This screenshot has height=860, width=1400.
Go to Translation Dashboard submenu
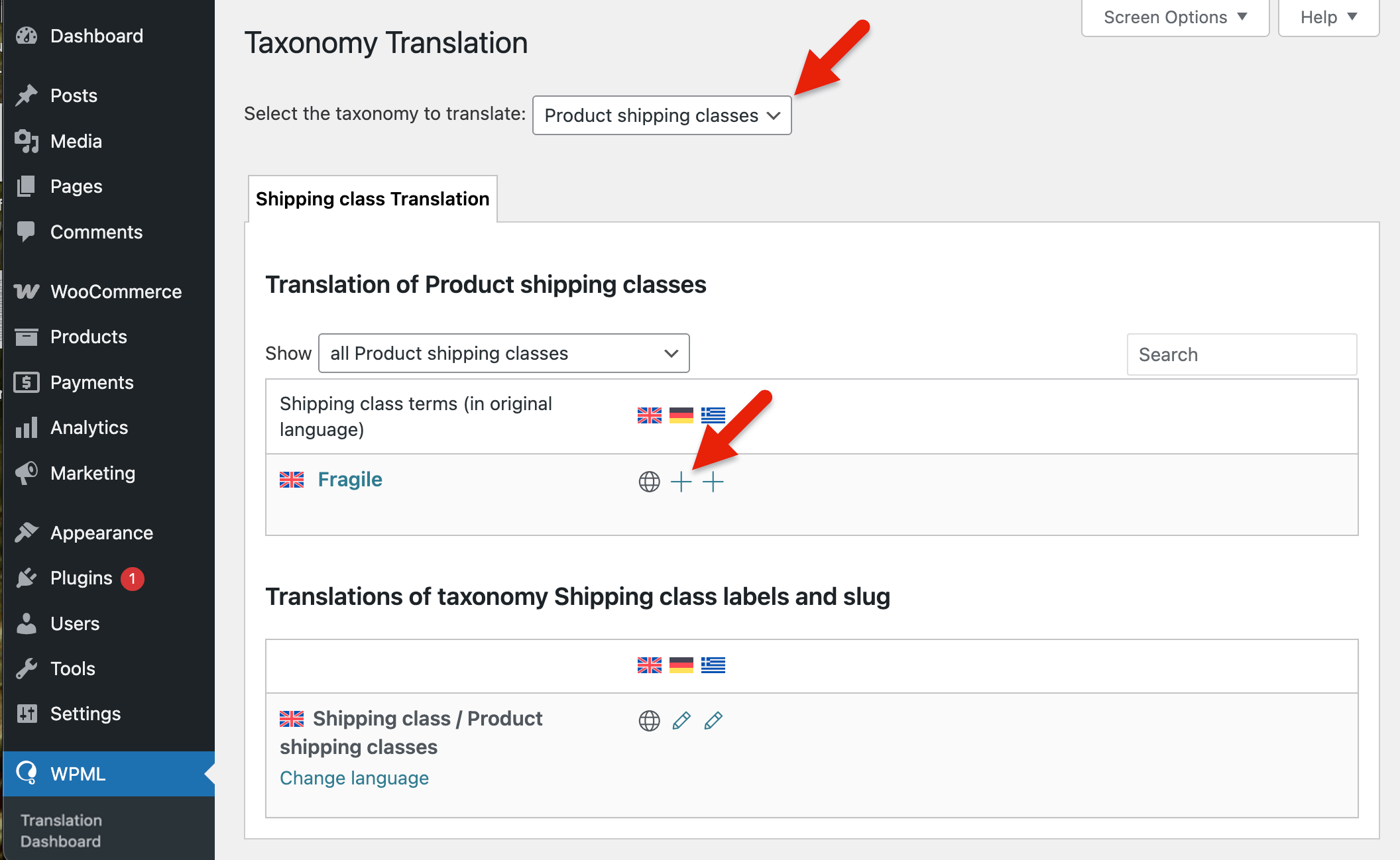(x=61, y=831)
